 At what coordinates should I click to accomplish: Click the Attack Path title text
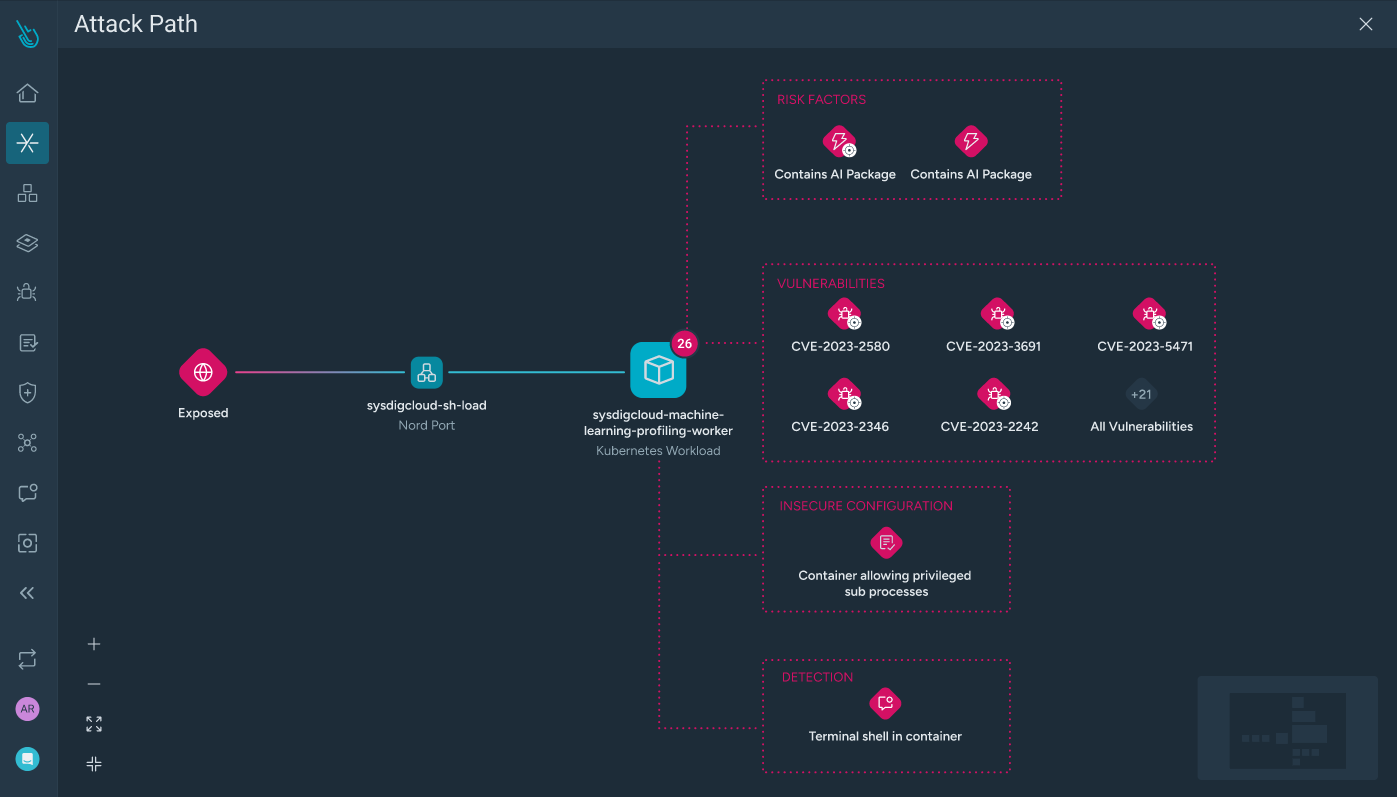coord(136,24)
